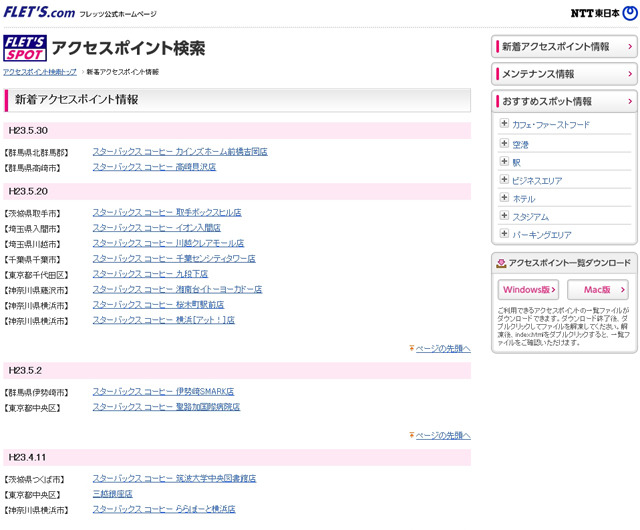Expand スタジアム plus icon
The height and width of the screenshot is (530, 640).
pyautogui.click(x=504, y=216)
